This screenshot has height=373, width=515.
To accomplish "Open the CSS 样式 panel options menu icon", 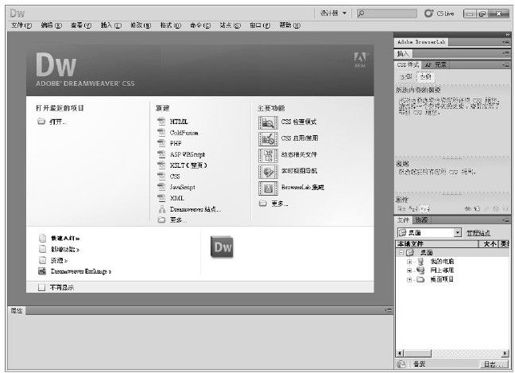I will (506, 65).
